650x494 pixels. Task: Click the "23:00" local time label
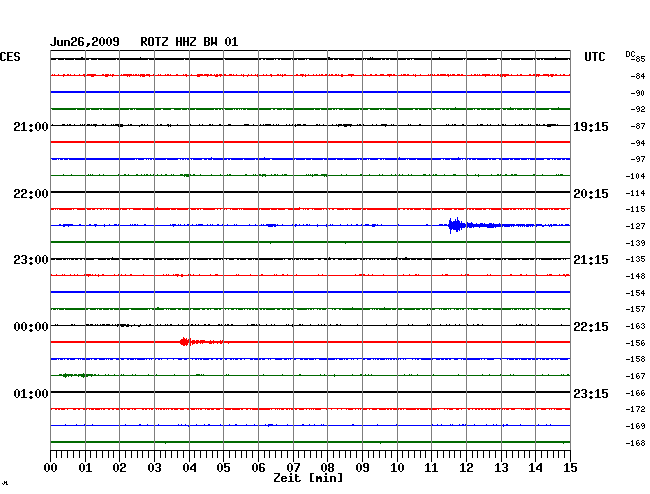[31, 260]
